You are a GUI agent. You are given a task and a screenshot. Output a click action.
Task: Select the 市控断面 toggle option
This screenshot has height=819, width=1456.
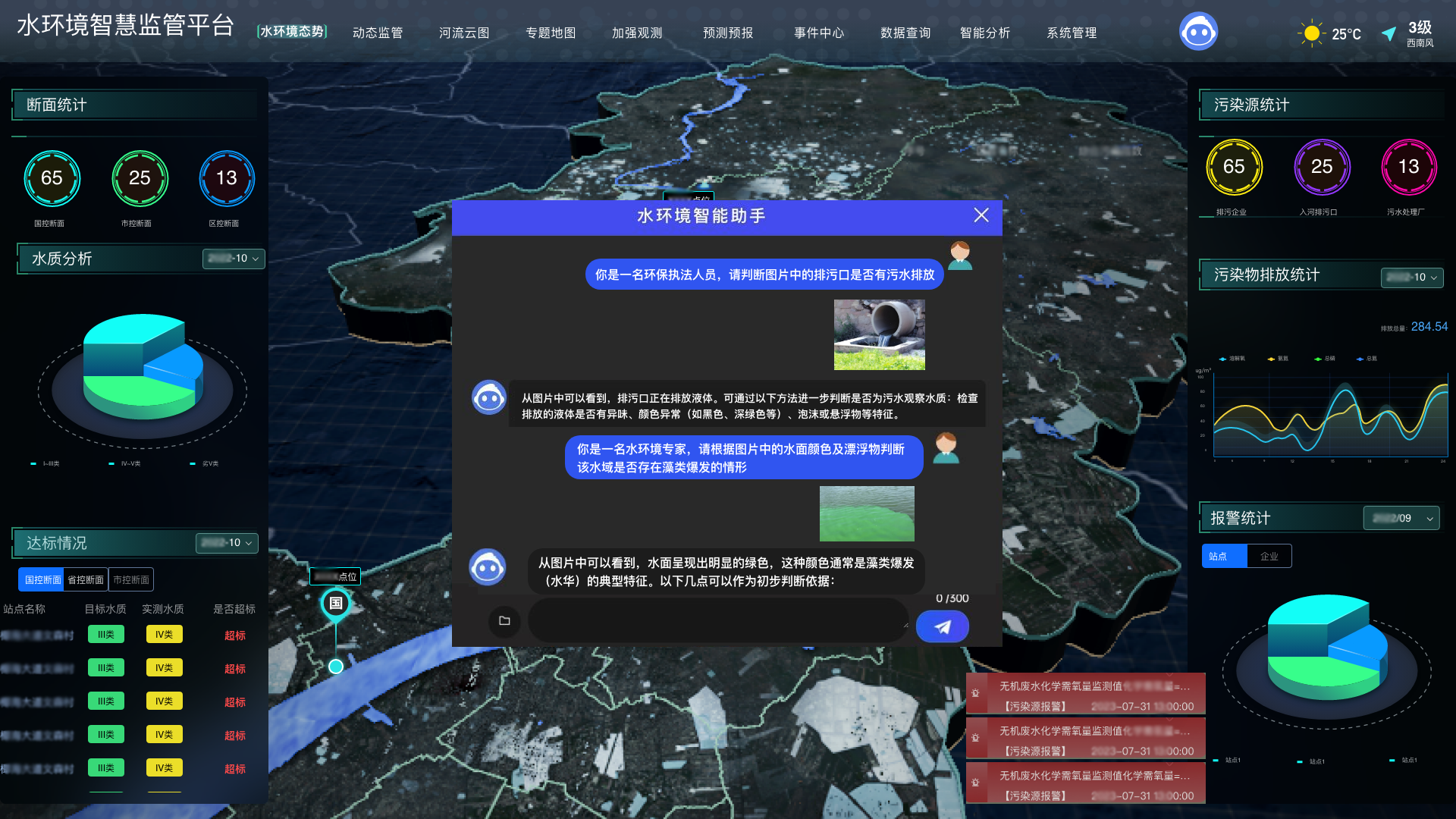pyautogui.click(x=130, y=579)
